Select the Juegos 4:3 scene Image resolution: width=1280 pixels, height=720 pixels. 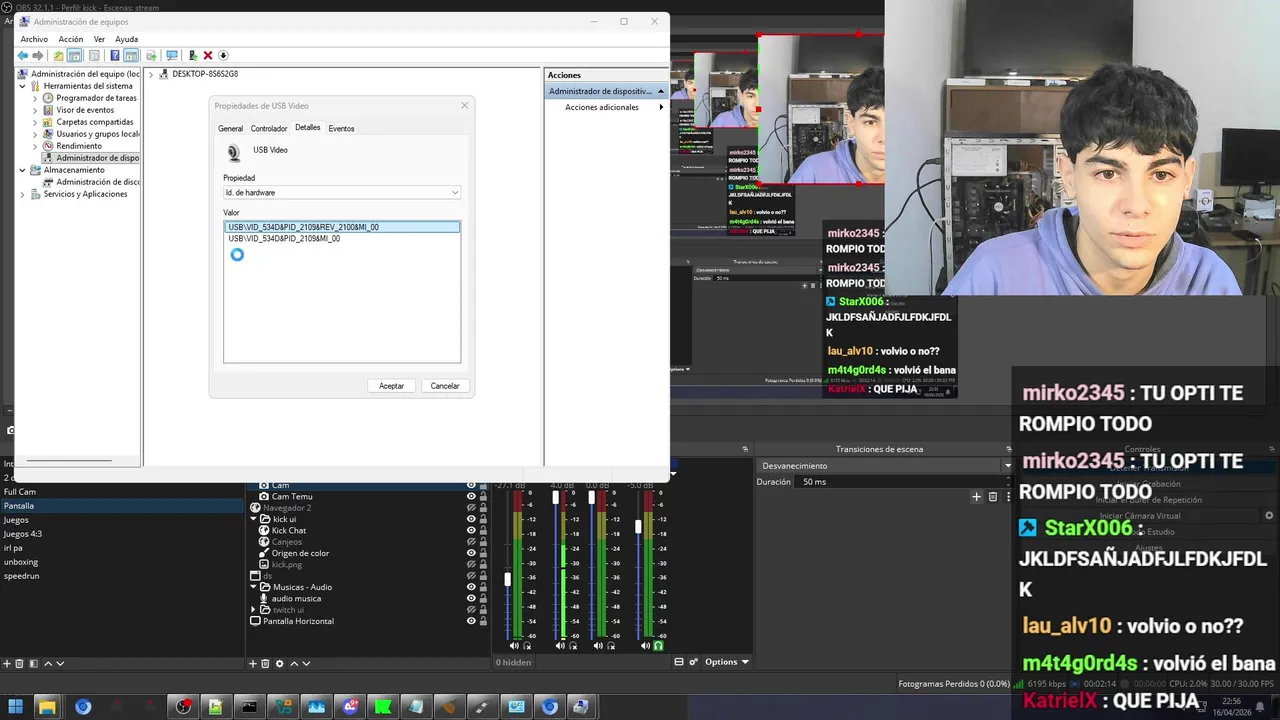23,534
